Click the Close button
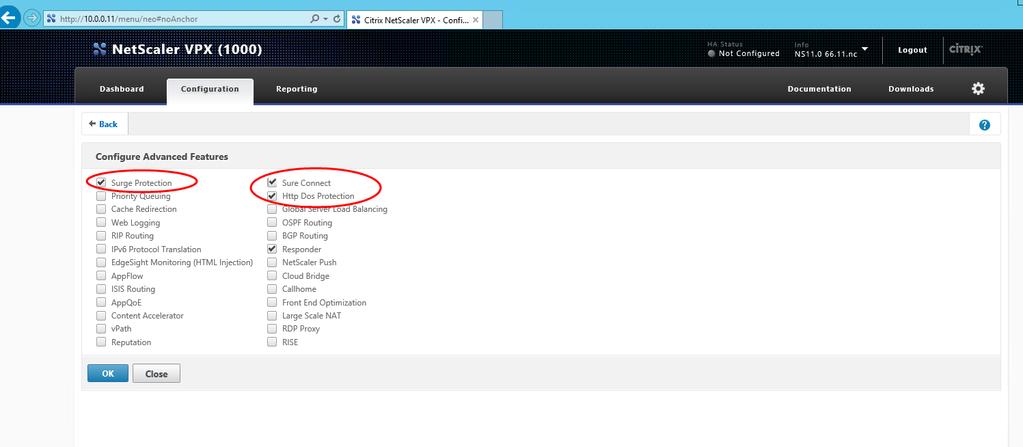 coord(157,373)
